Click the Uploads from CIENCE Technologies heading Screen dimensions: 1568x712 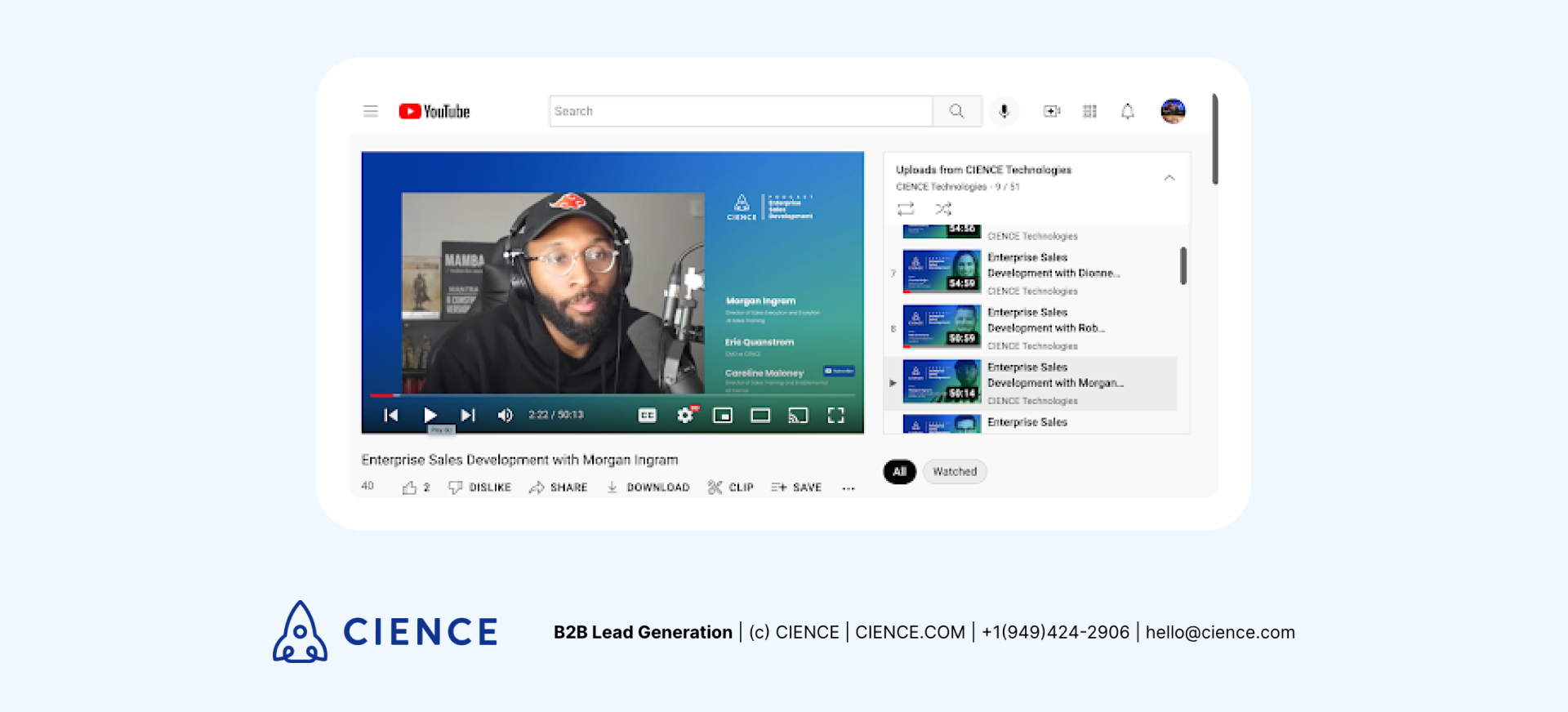click(983, 170)
